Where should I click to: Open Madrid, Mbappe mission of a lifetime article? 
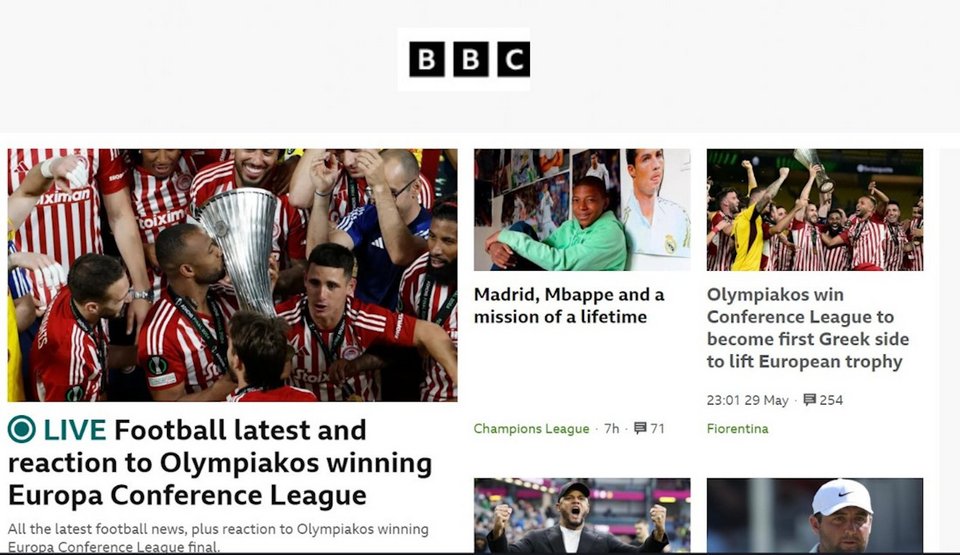569,306
